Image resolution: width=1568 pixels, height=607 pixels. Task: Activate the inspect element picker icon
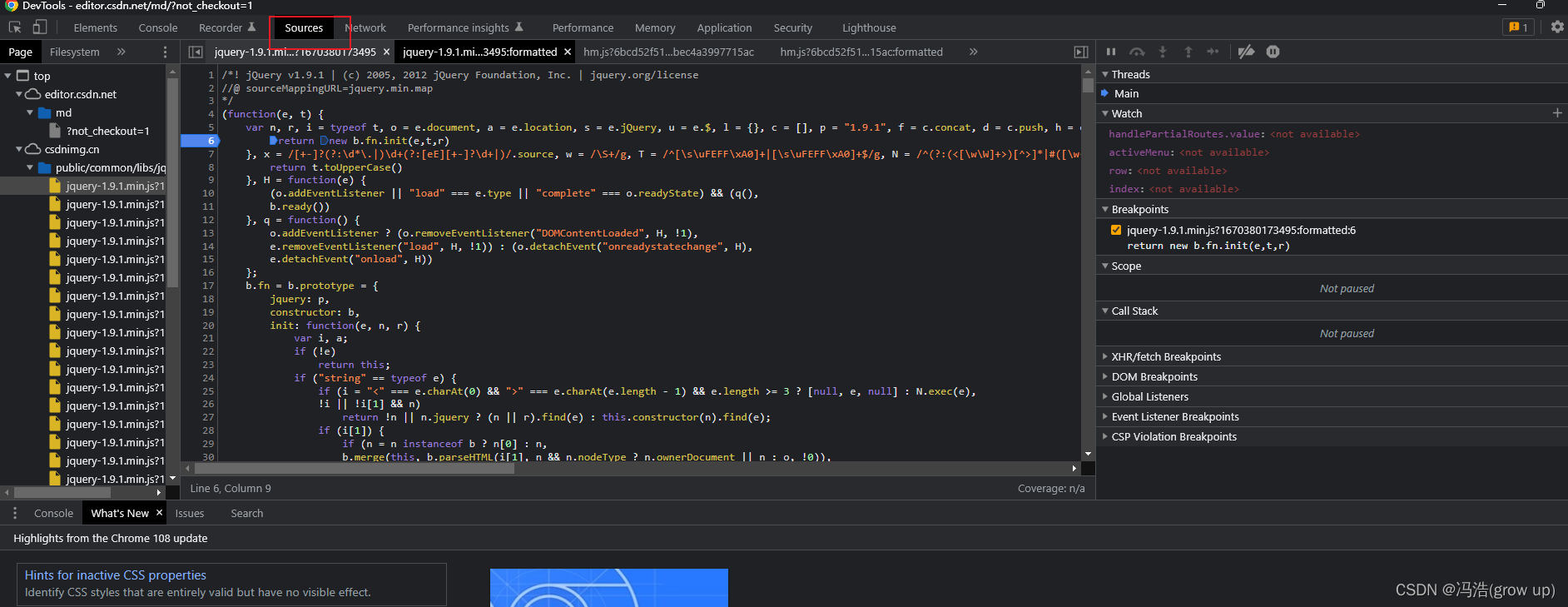click(15, 27)
